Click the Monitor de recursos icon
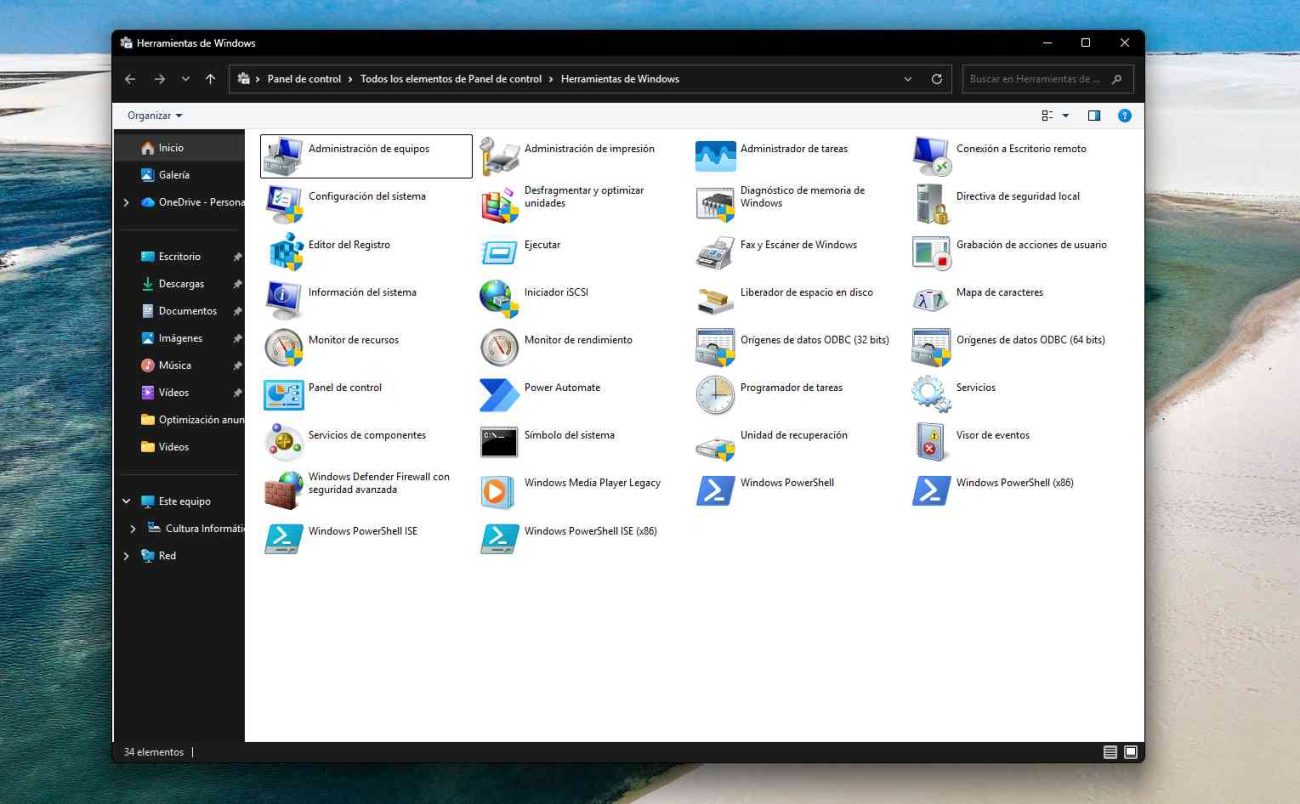The image size is (1300, 804). (284, 347)
